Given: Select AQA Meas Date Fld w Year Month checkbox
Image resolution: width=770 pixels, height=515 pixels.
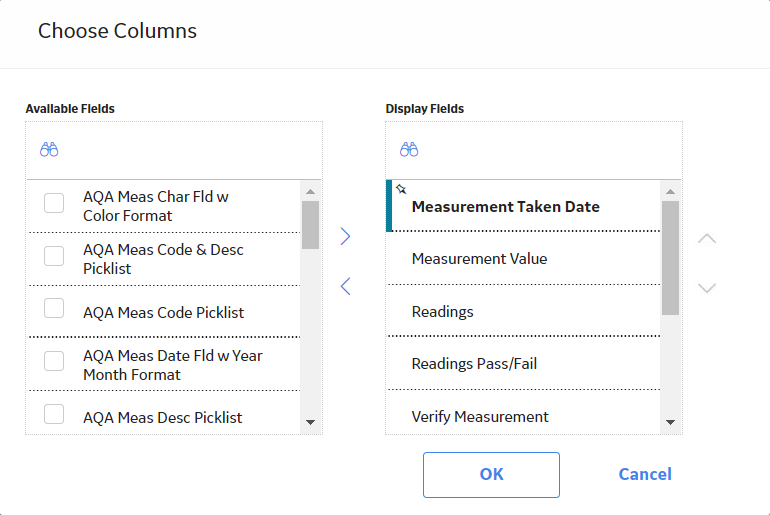Looking at the screenshot, I should coord(54,361).
